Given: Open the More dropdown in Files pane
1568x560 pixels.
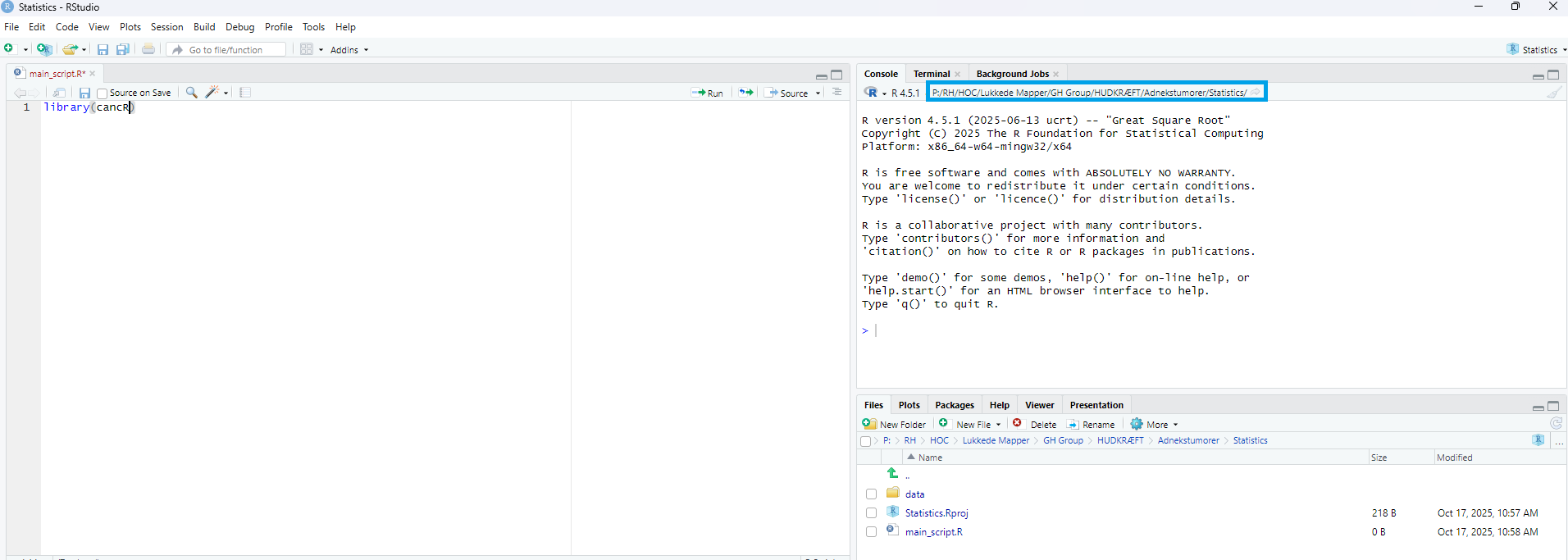Looking at the screenshot, I should click(1155, 425).
